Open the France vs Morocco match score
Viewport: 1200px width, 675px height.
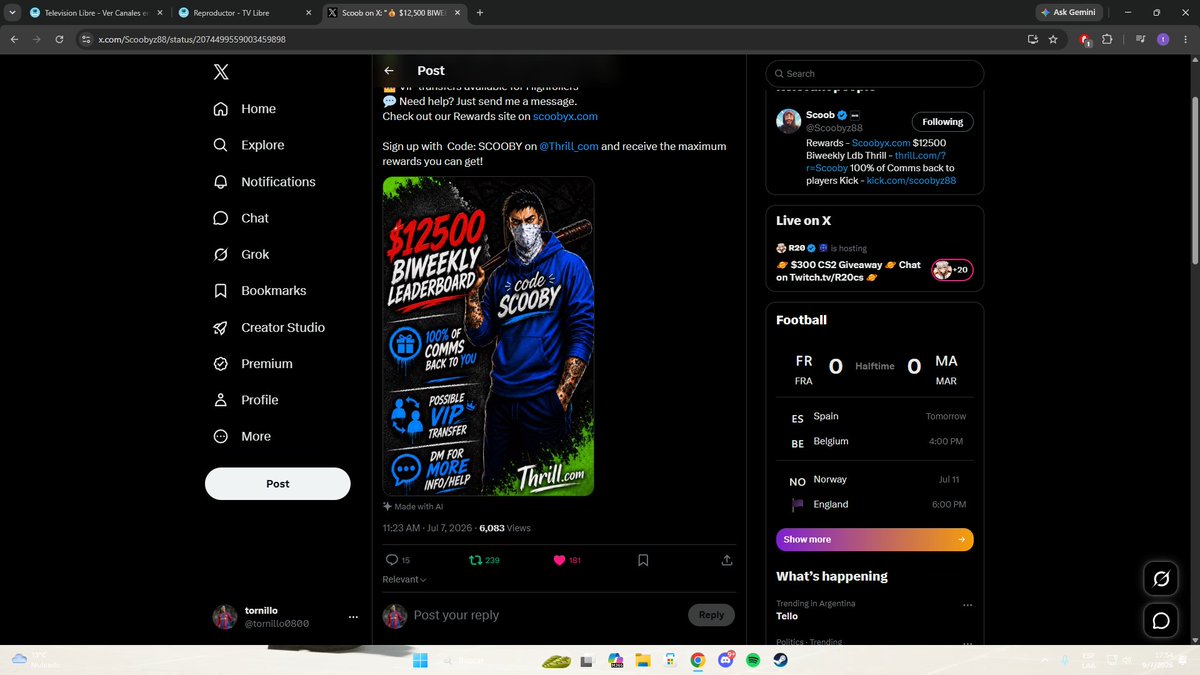tap(875, 367)
